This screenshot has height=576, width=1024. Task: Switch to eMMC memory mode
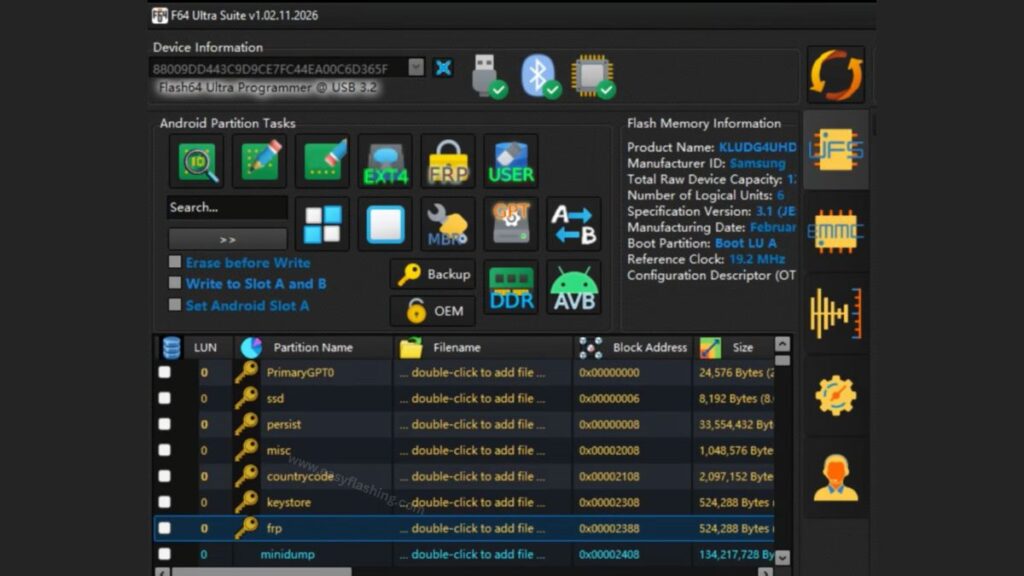pos(836,230)
